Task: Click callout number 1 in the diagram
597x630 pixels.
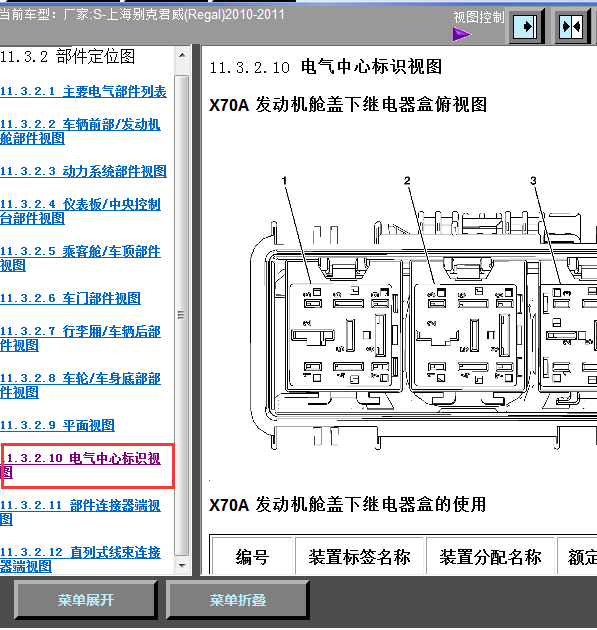Action: coord(284,180)
